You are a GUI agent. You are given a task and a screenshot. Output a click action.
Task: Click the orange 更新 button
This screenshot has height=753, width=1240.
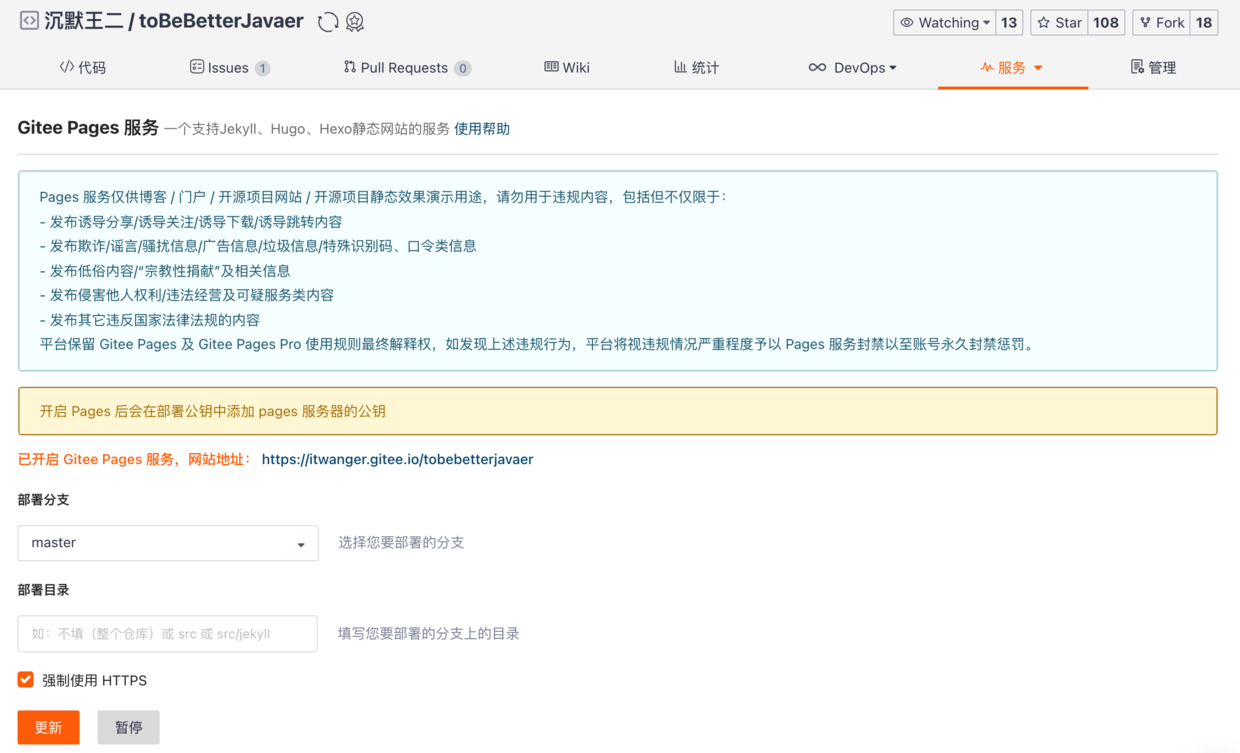point(48,727)
